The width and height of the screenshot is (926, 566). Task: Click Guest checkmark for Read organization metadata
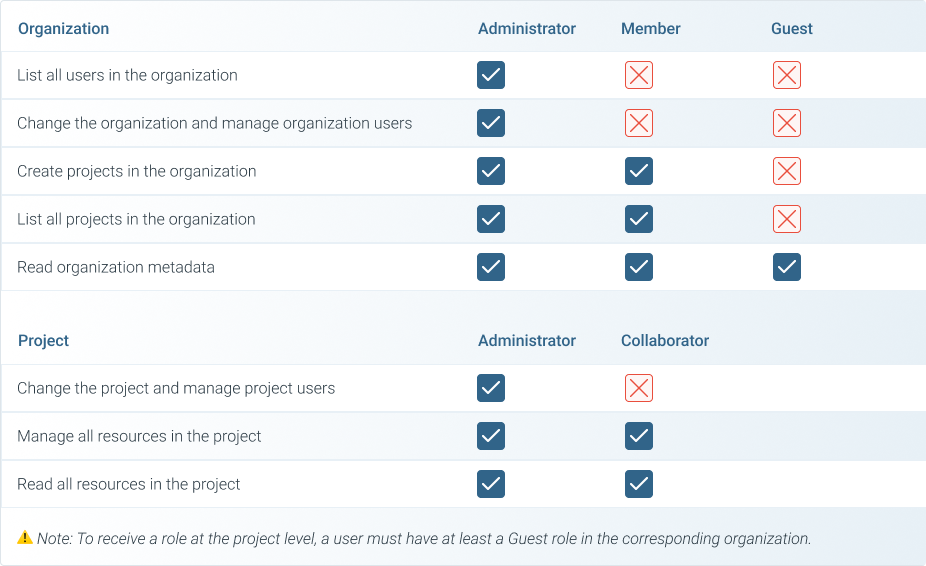click(787, 267)
